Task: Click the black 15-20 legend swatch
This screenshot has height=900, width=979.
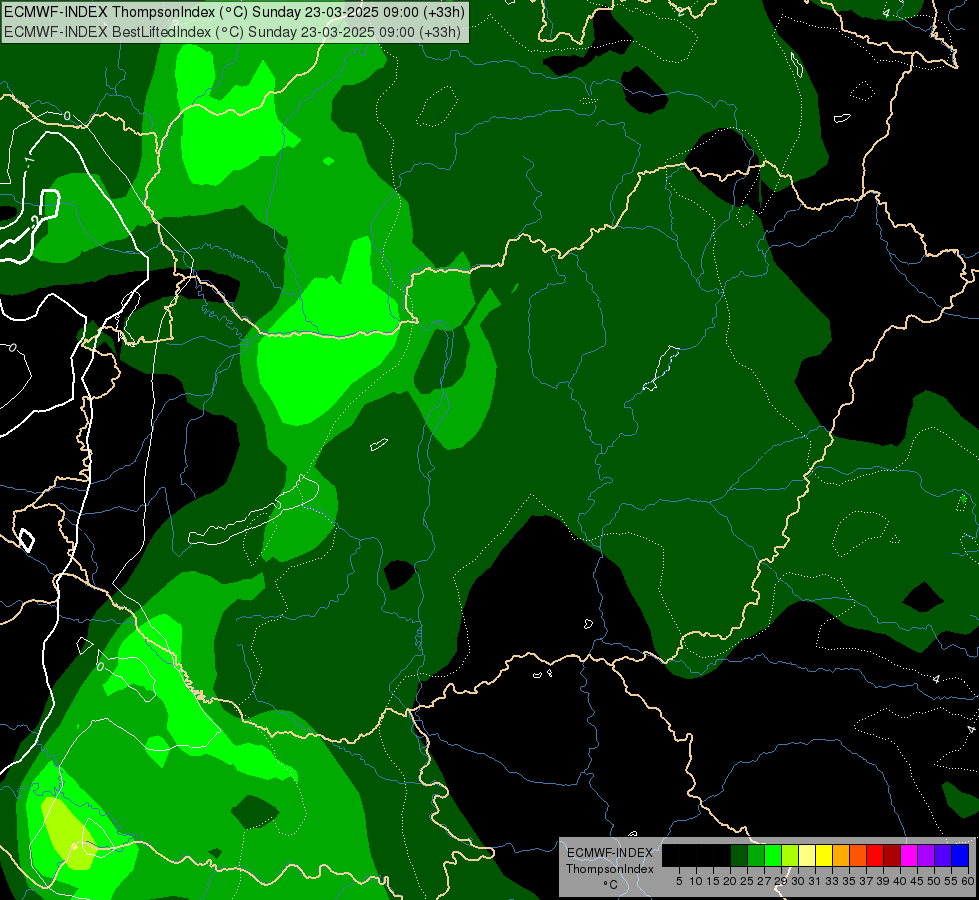Action: coord(722,855)
